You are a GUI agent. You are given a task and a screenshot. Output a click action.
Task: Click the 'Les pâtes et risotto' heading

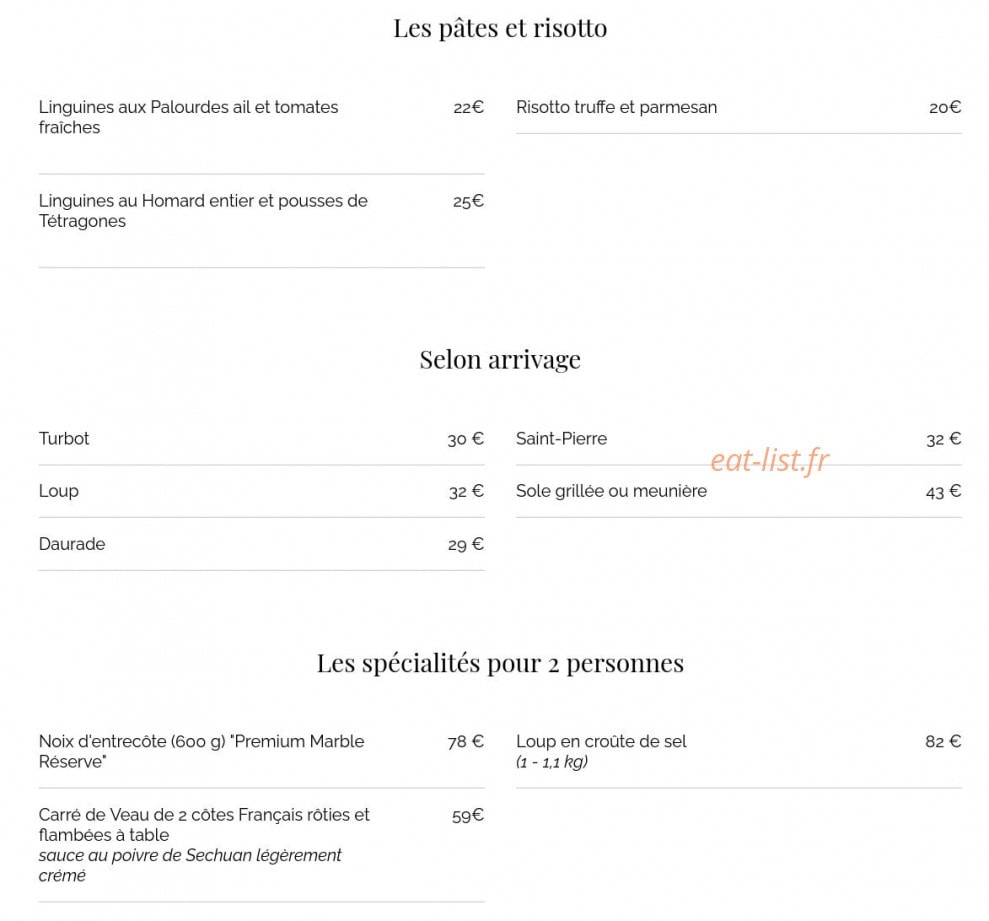click(500, 28)
